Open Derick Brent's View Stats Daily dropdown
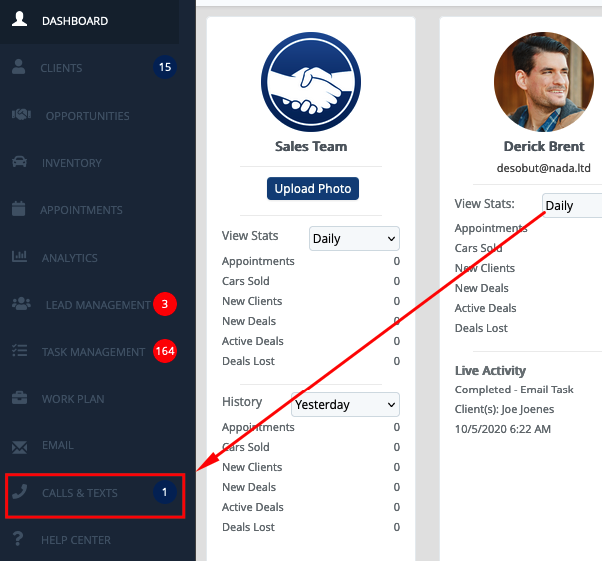Screen dimensions: 602x561 coord(572,205)
